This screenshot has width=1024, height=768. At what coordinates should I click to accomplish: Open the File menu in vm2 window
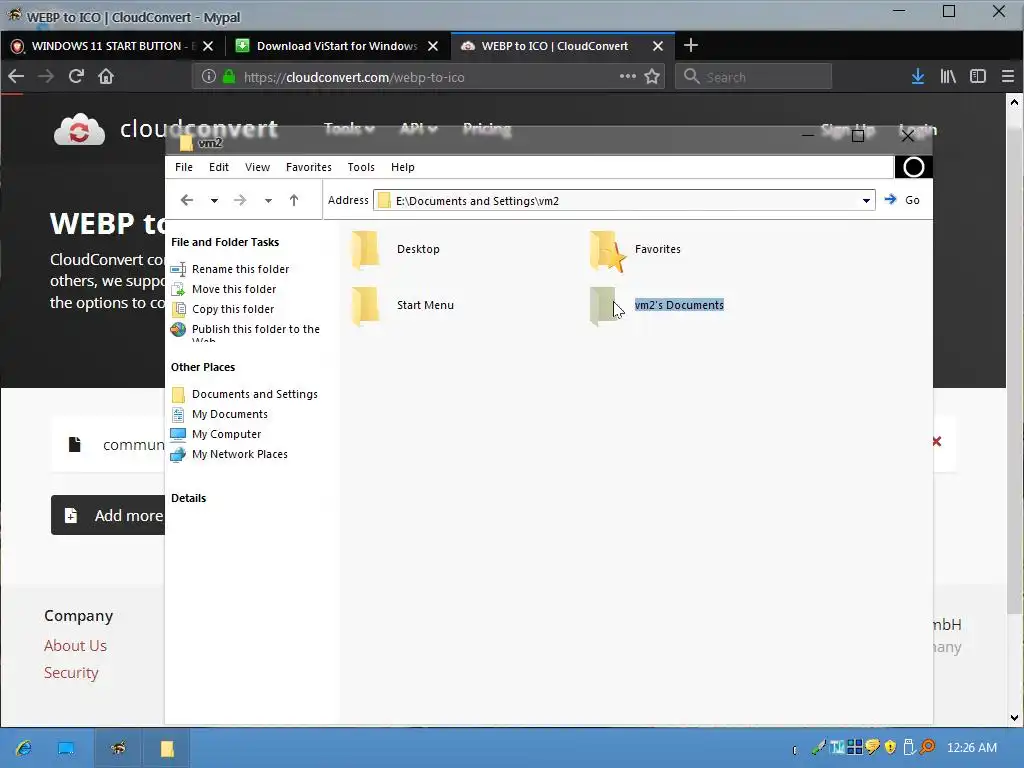pyautogui.click(x=184, y=167)
